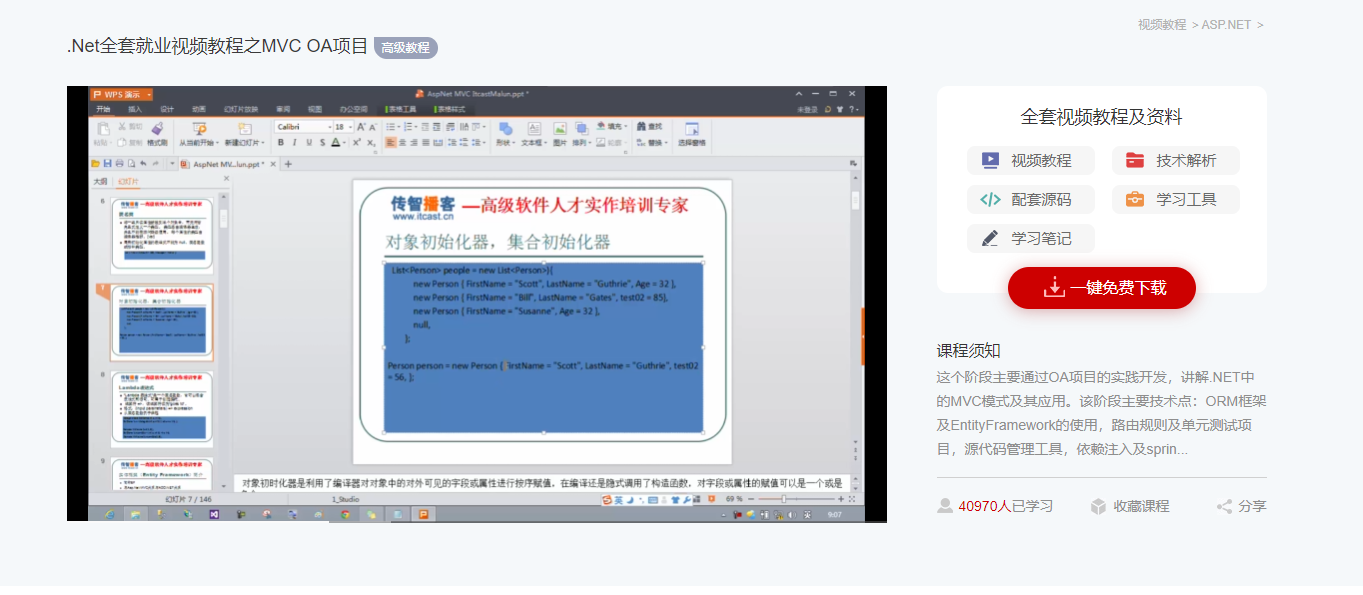This screenshot has height=595, width=1363.
Task: Switch to the 幻灯片放映 ribbon tab
Action: tap(240, 108)
